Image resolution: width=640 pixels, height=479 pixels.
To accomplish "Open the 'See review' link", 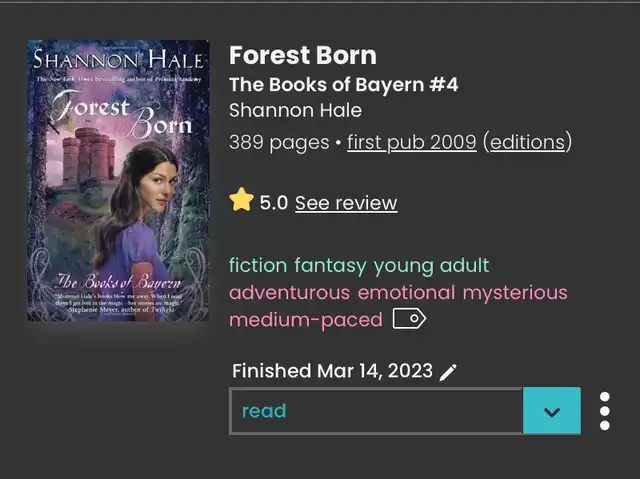I will click(x=346, y=203).
